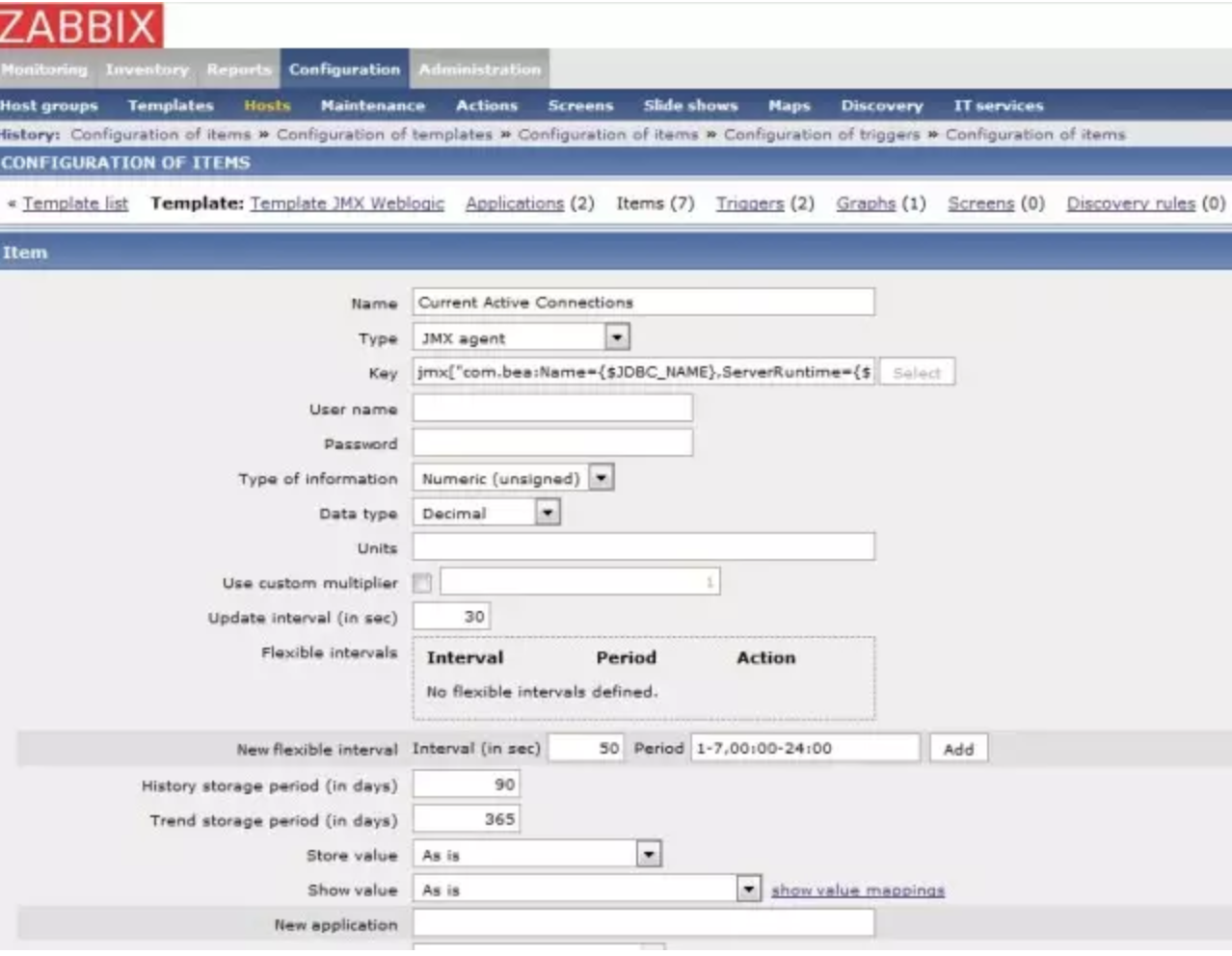Go to Host groups submenu
The image size is (1232, 956).
(49, 105)
